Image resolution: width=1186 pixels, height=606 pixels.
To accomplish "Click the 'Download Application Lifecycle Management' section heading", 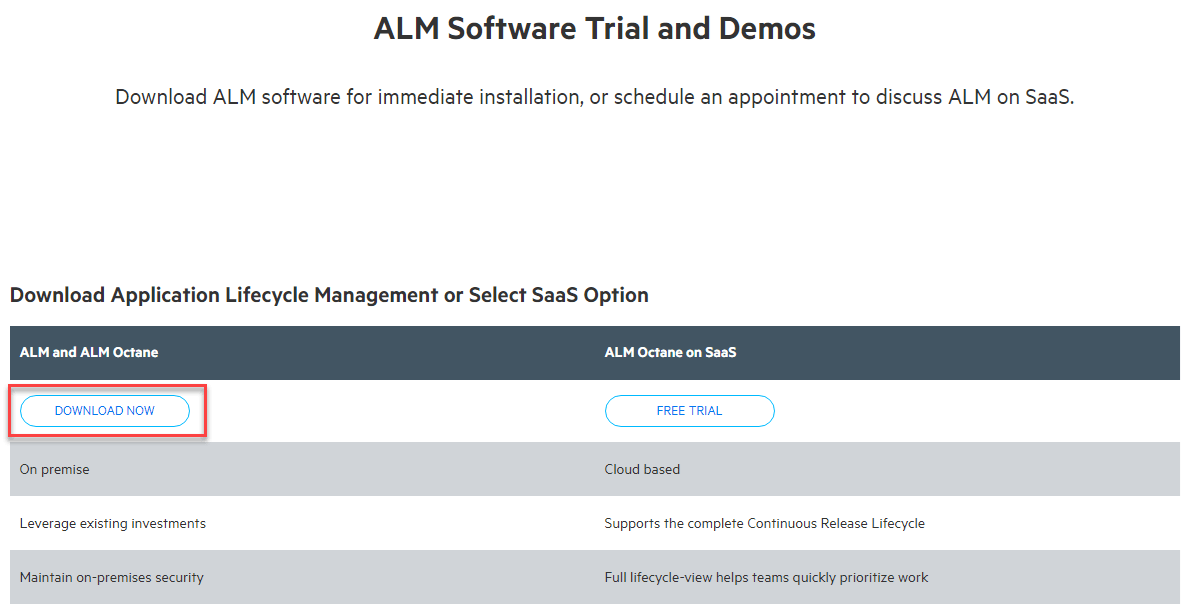I will [x=329, y=295].
